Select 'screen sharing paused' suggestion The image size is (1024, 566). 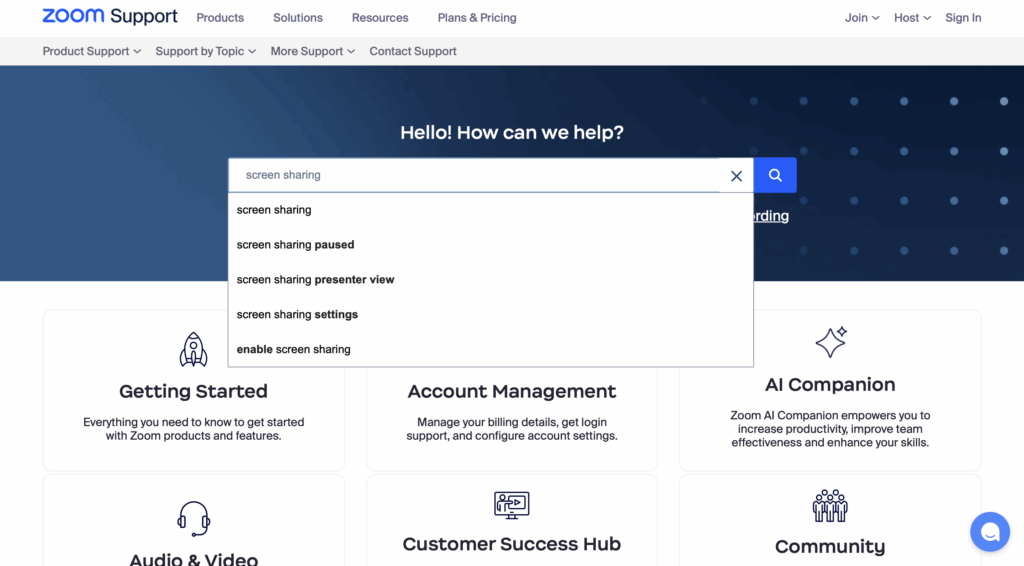click(x=490, y=245)
